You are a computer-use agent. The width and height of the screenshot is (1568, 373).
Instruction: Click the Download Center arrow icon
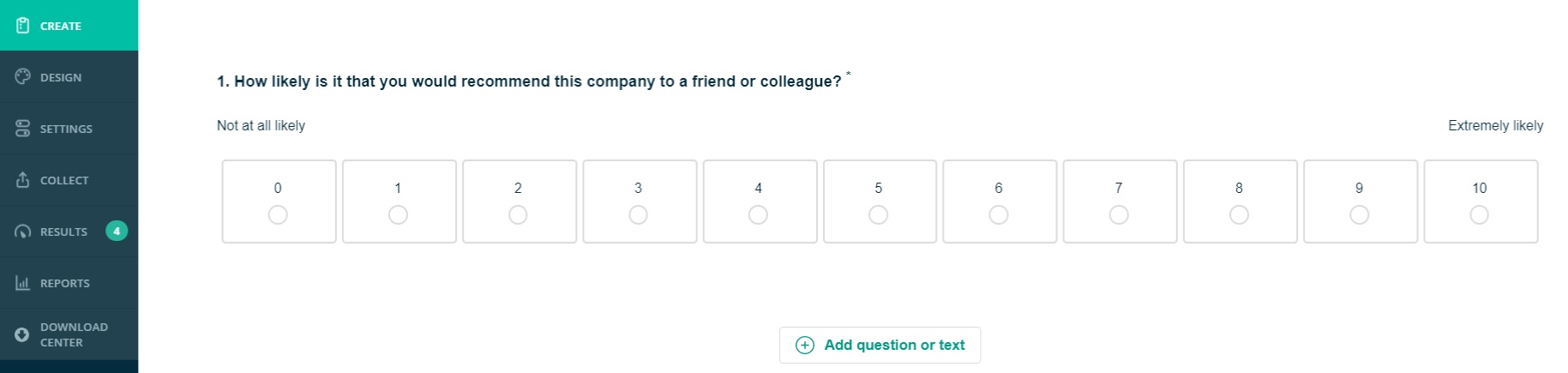tap(23, 334)
